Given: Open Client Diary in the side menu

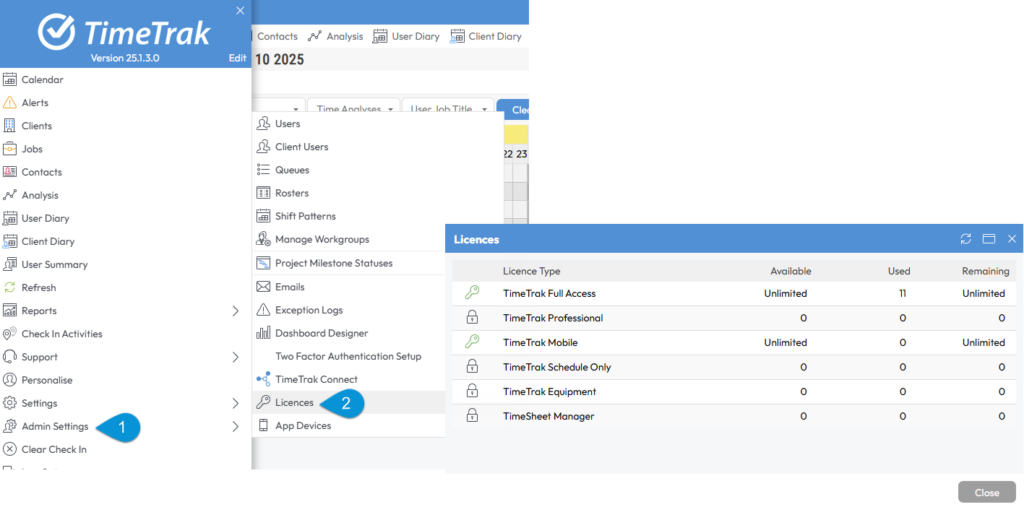Looking at the screenshot, I should point(48,241).
